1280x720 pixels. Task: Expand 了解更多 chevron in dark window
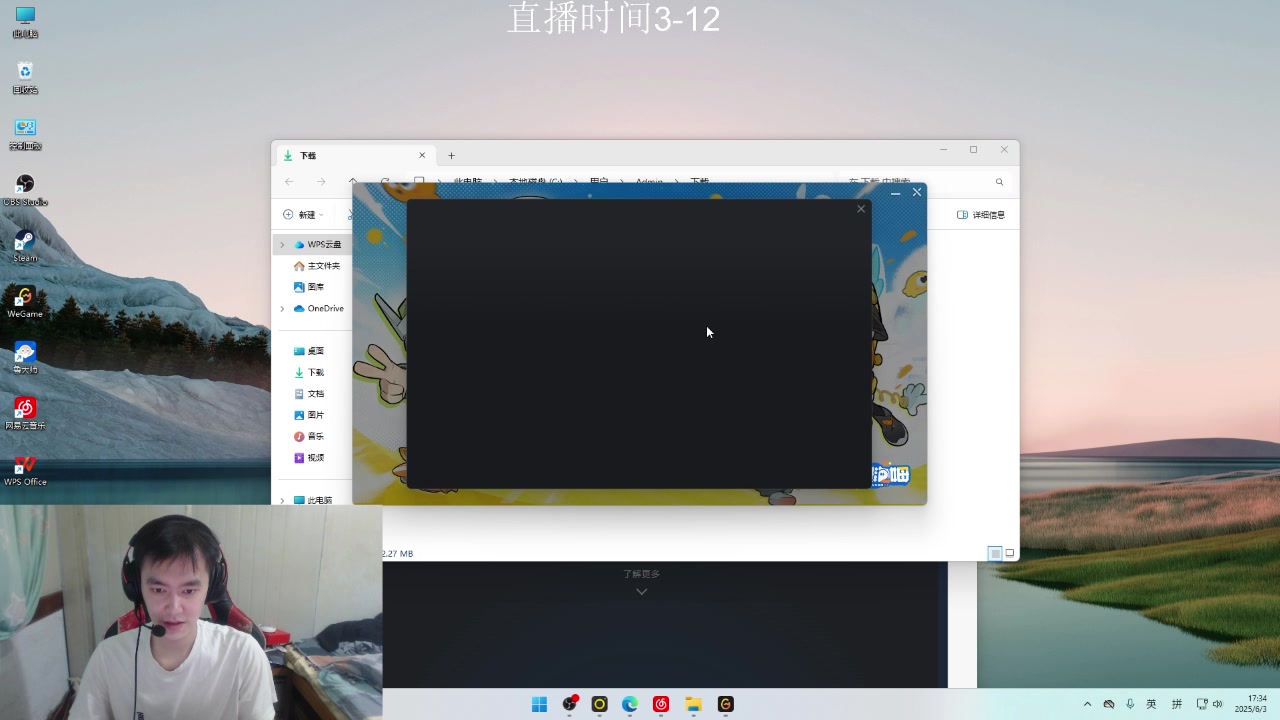pos(641,591)
